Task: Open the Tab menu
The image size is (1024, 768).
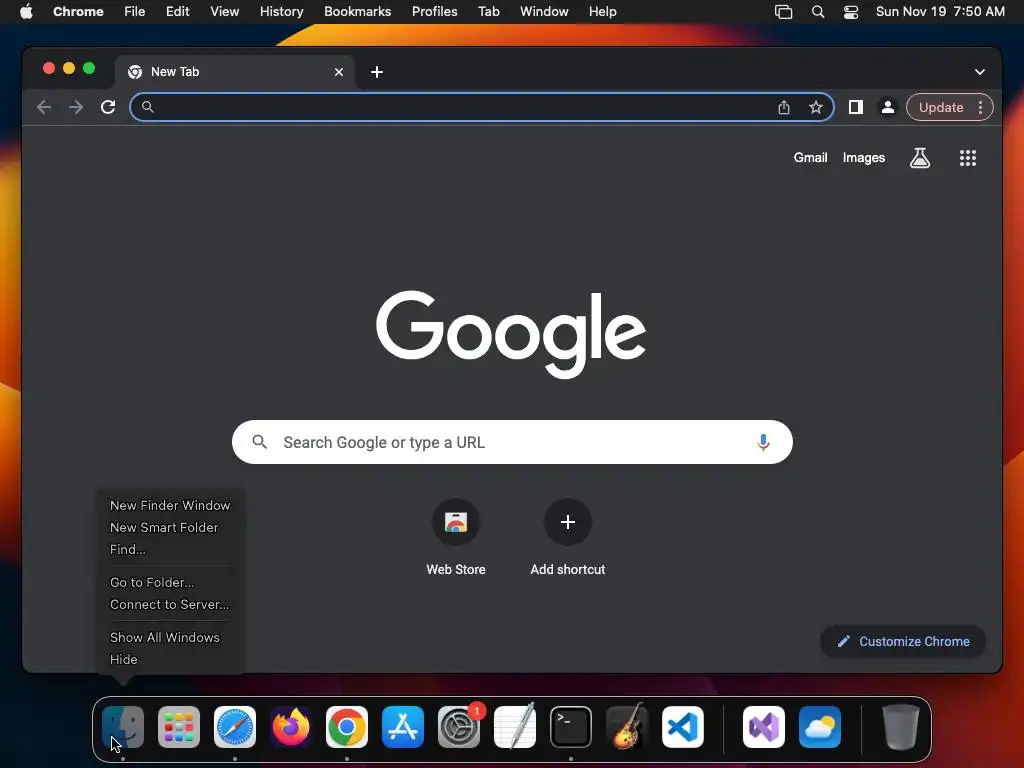Action: coord(488,11)
